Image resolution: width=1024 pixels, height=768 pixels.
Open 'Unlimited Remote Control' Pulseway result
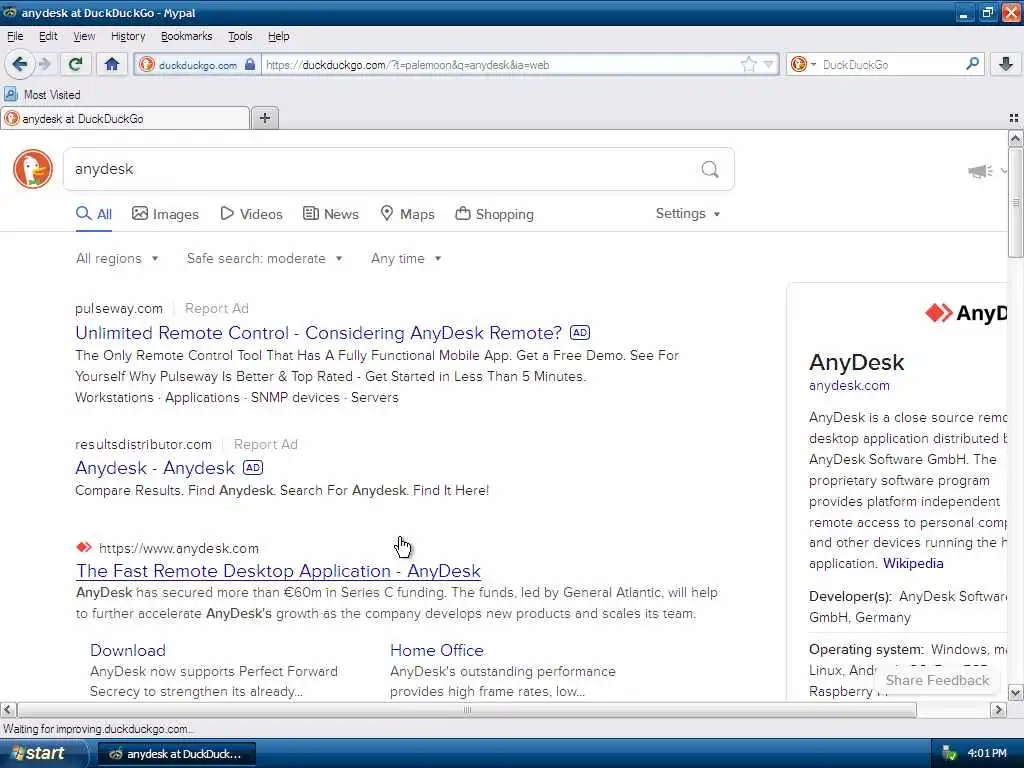(x=318, y=332)
